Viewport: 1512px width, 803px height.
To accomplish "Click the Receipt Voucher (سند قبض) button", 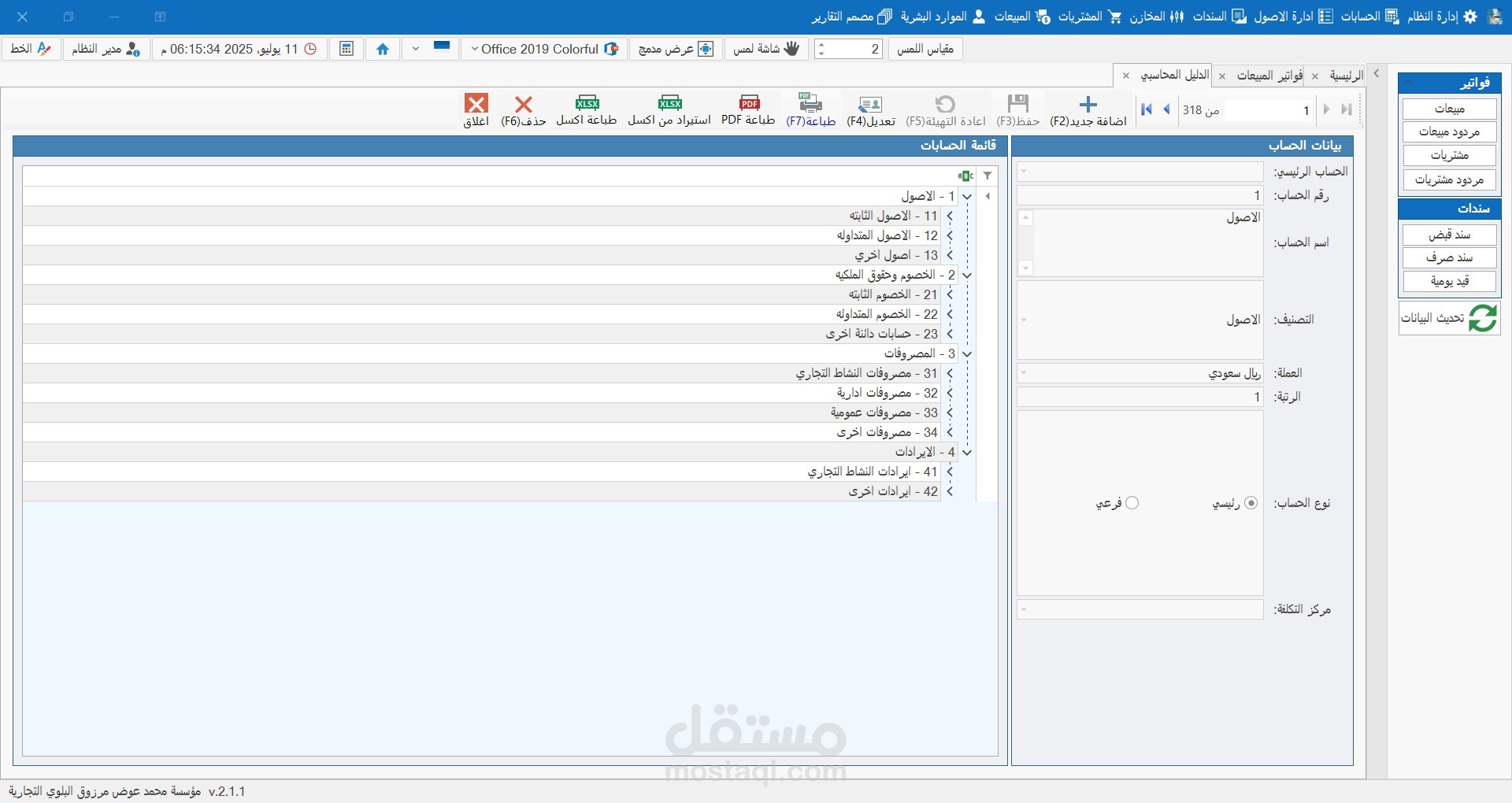I will (1449, 235).
